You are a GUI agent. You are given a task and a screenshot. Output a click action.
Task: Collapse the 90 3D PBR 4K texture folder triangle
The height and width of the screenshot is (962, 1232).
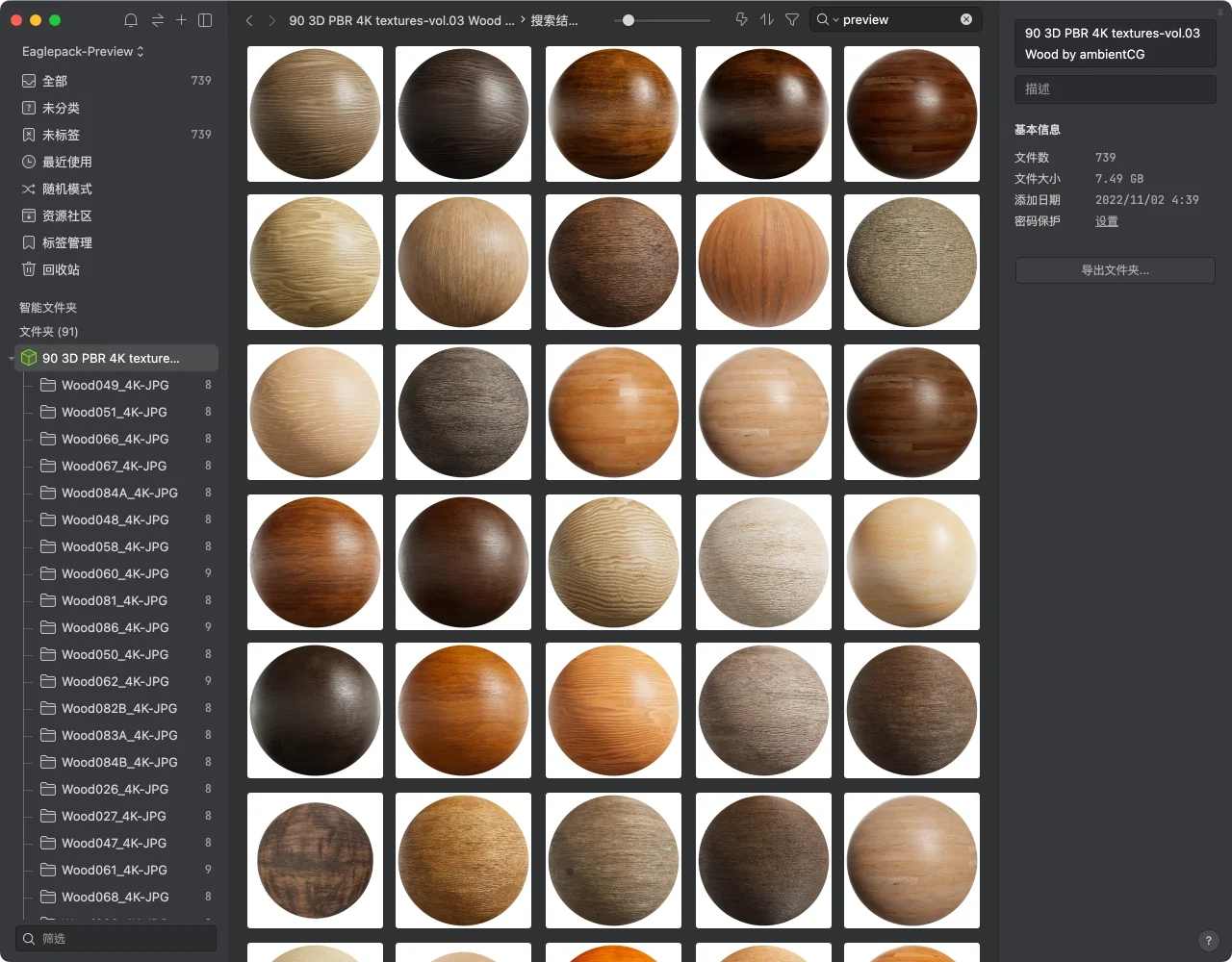tap(12, 359)
